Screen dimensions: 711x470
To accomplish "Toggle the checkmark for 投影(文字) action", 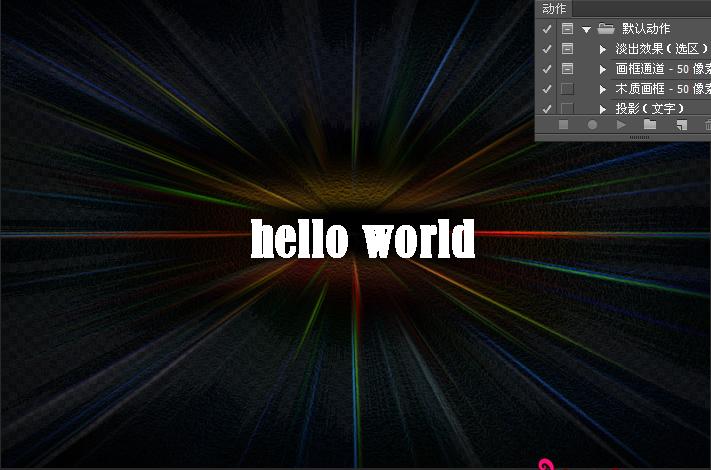I will (547, 108).
